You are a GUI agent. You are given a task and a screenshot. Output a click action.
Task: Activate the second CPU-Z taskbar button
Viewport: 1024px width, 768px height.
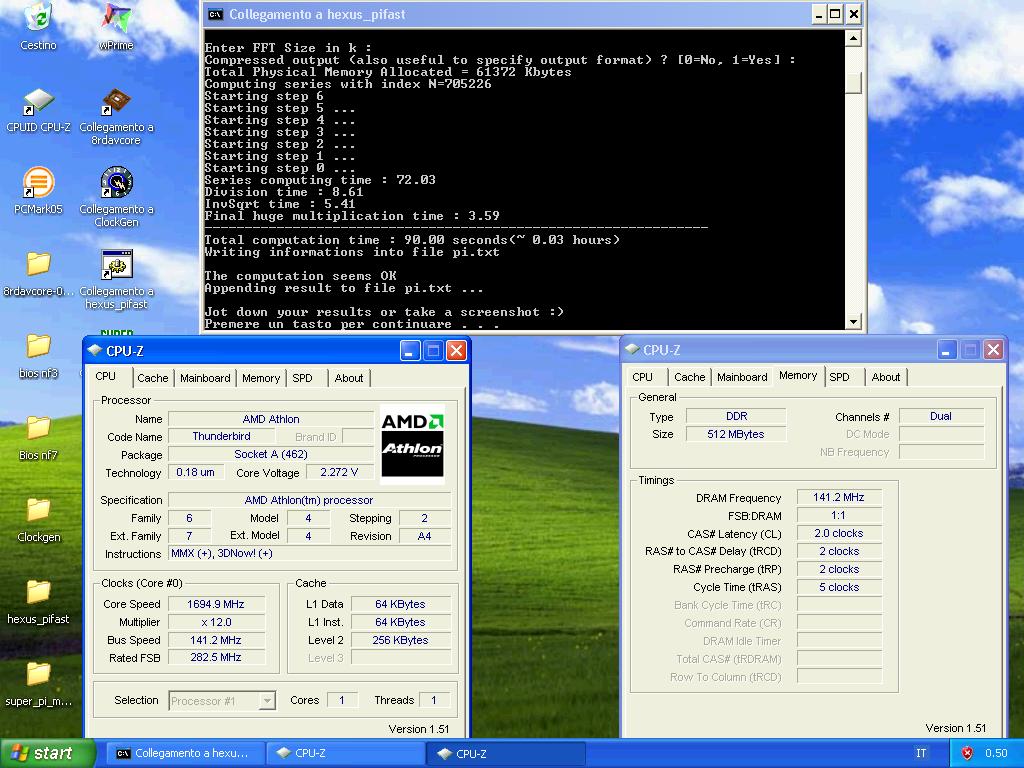[506, 753]
